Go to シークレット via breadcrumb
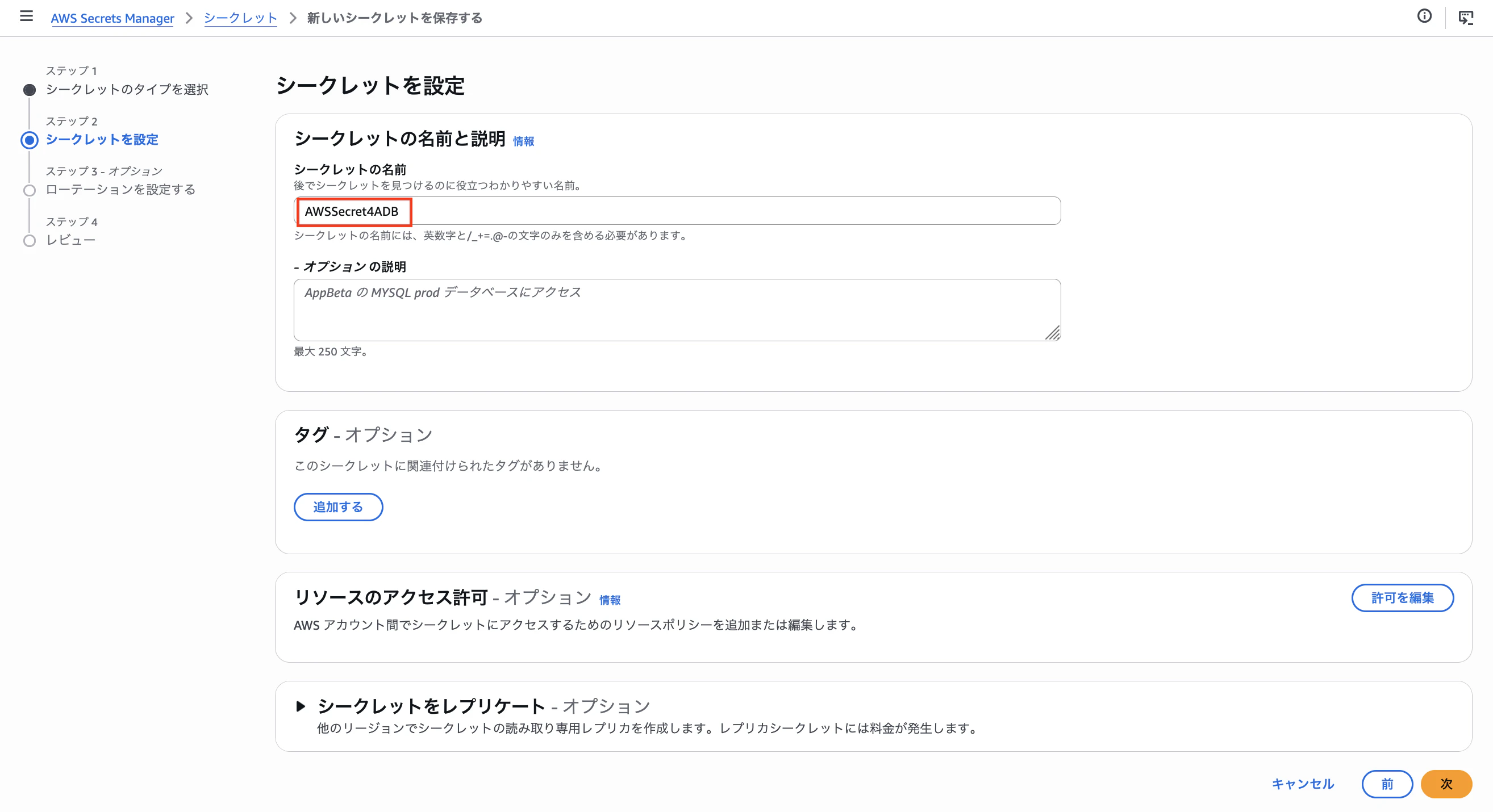The height and width of the screenshot is (812, 1493). click(240, 18)
